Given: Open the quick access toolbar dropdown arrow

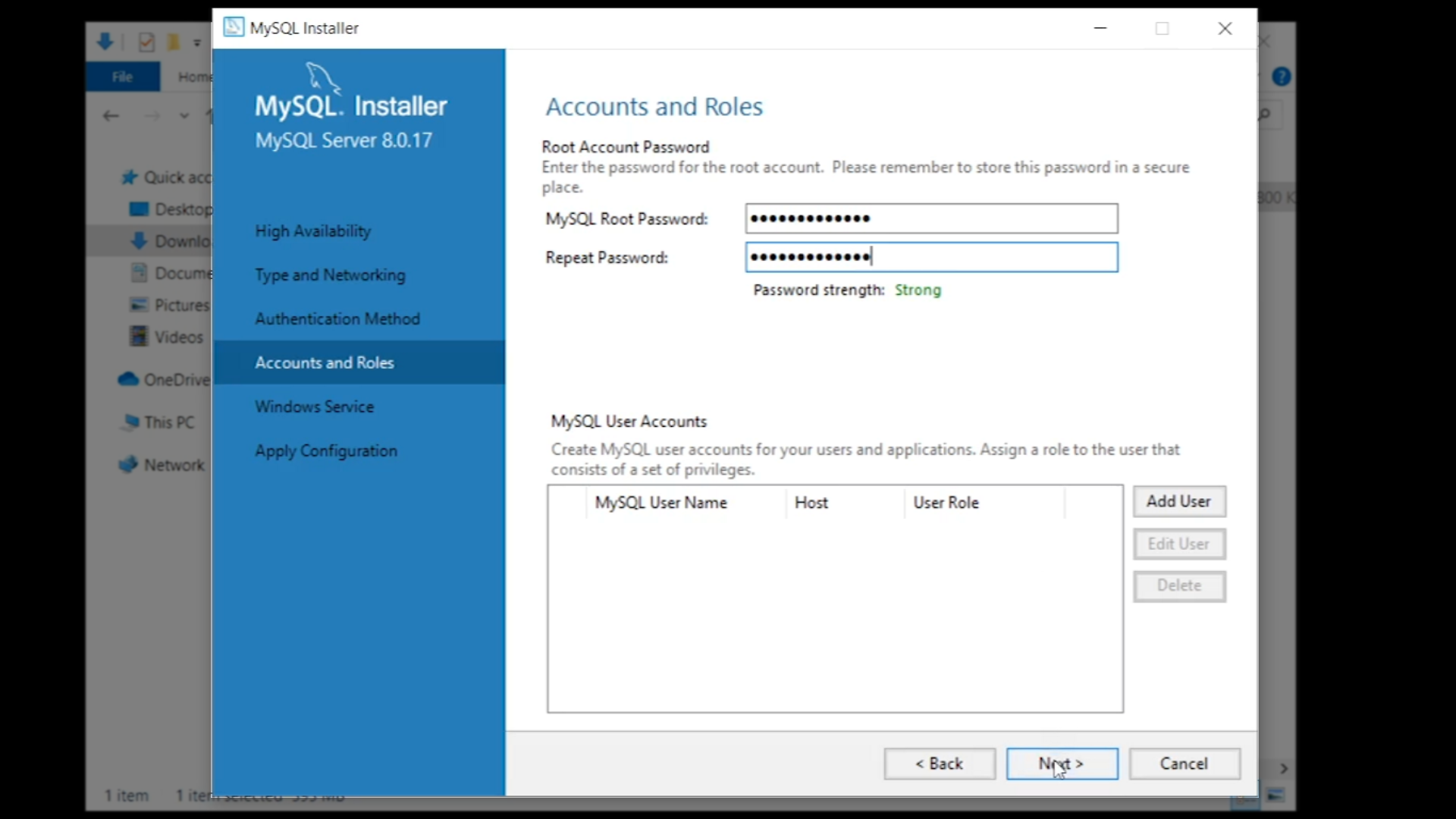Looking at the screenshot, I should (197, 42).
